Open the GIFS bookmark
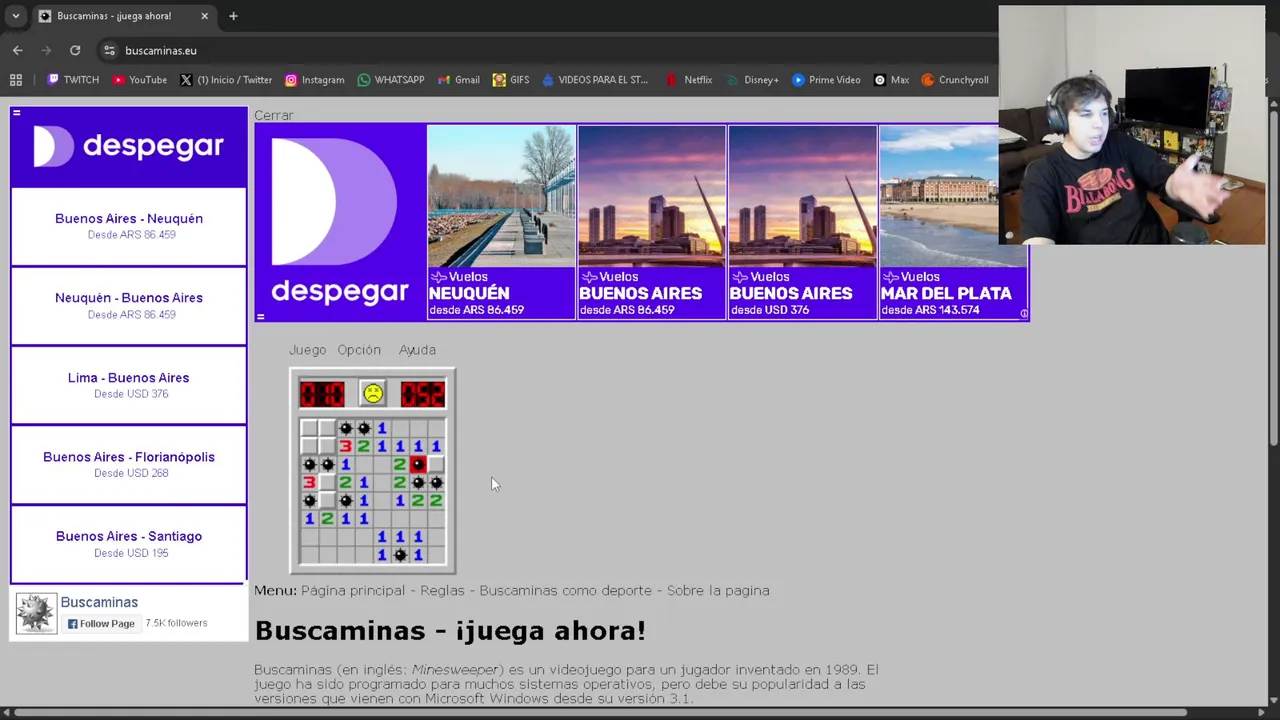 coord(510,80)
